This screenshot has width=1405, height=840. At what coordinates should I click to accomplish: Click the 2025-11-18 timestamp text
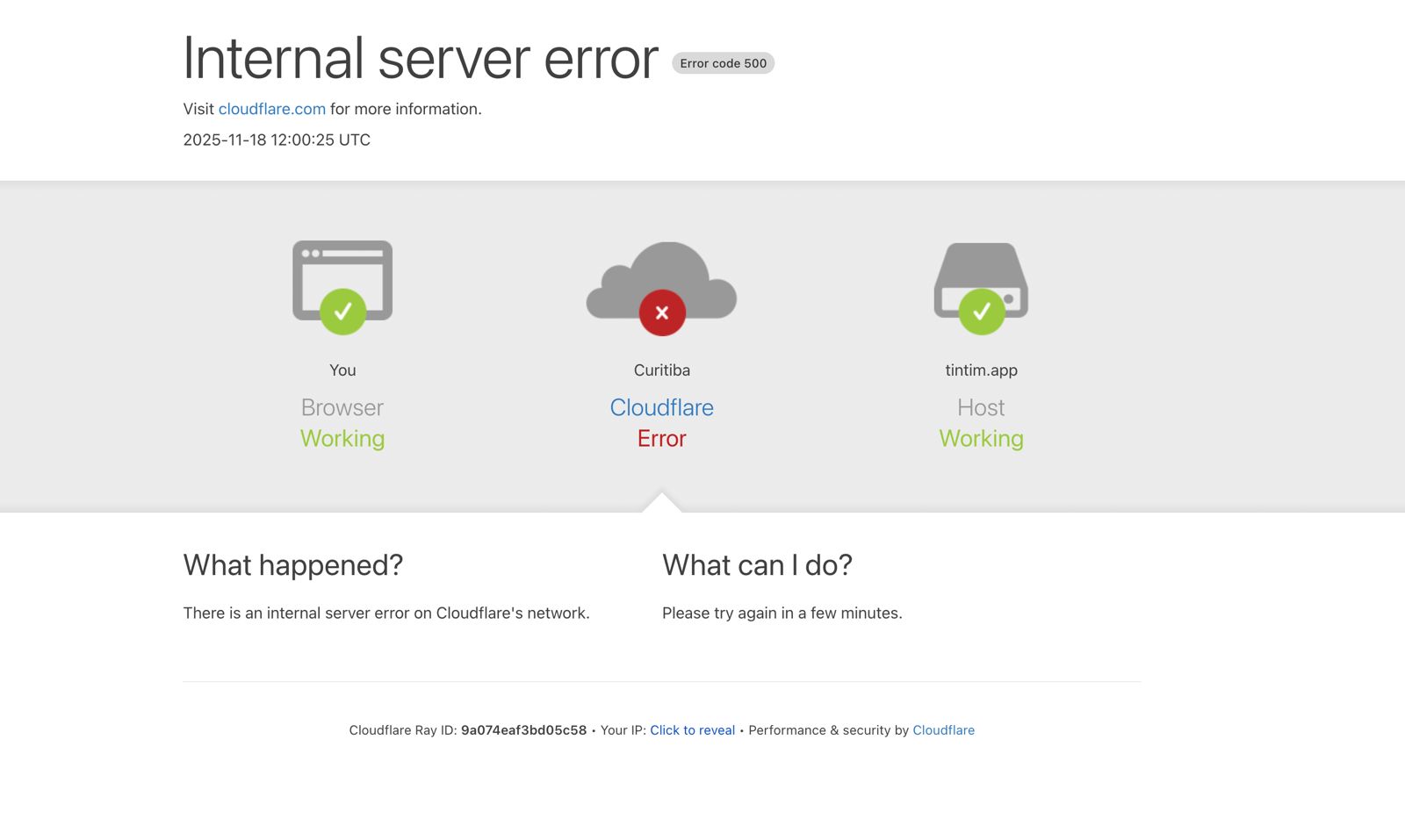(x=277, y=140)
